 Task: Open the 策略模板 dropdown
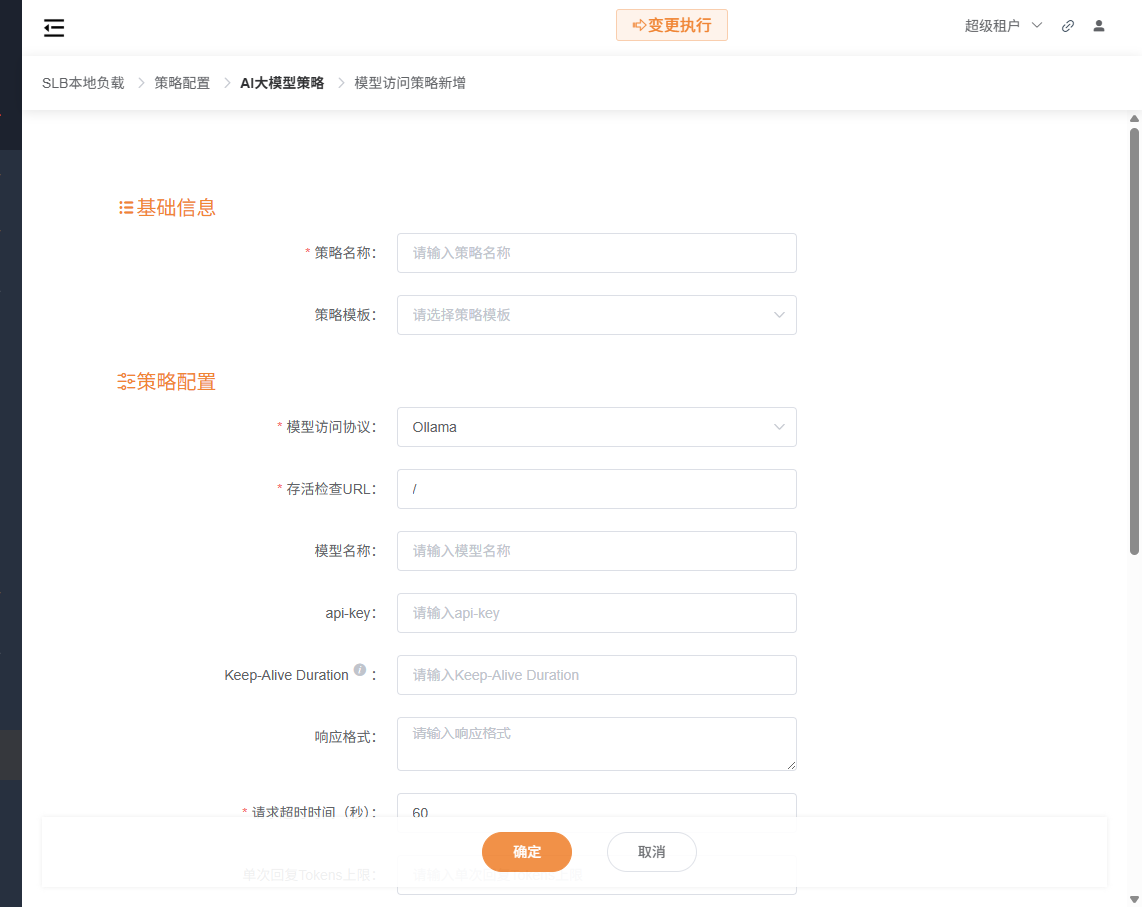click(x=596, y=315)
